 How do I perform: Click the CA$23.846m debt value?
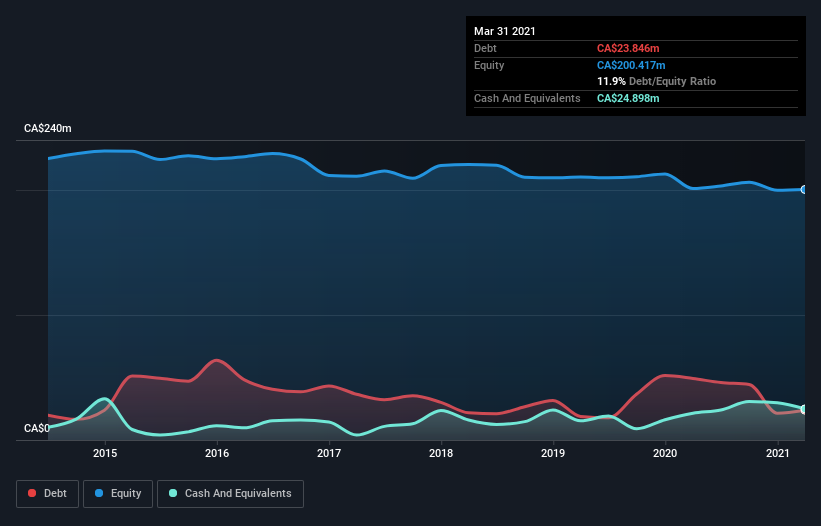tap(628, 48)
